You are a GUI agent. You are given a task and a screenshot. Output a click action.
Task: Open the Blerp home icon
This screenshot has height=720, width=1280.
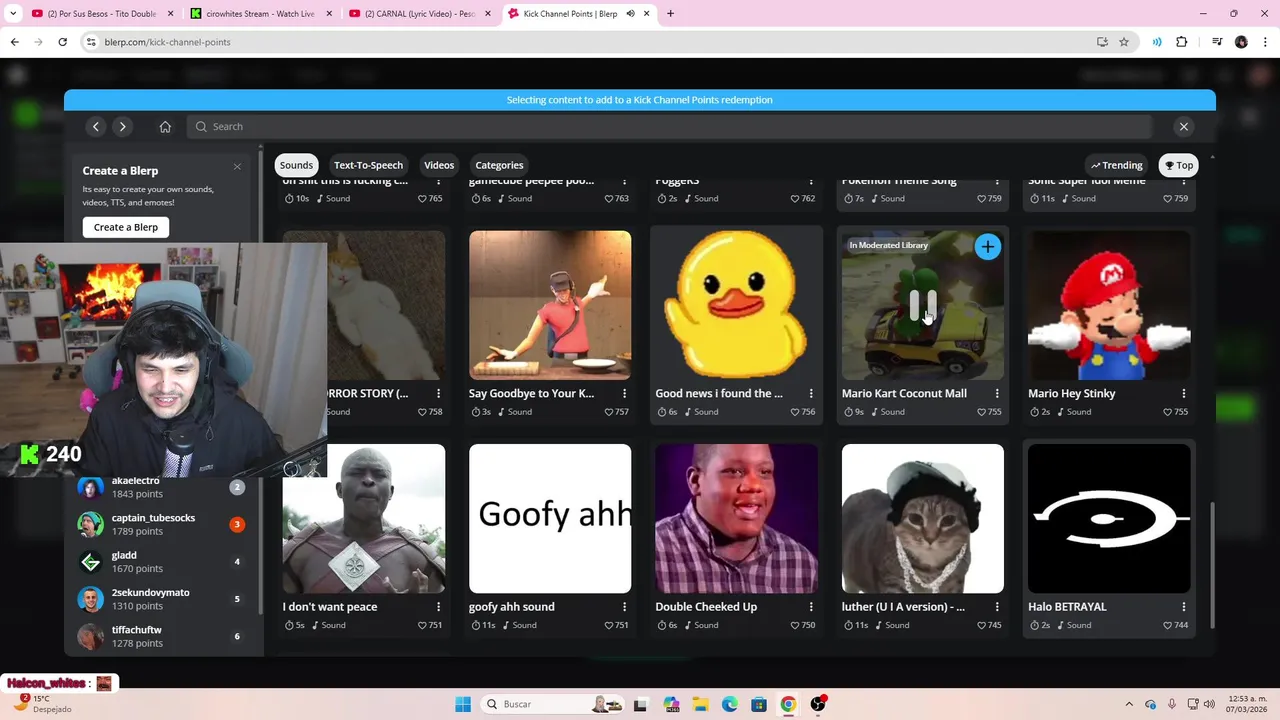pyautogui.click(x=165, y=126)
